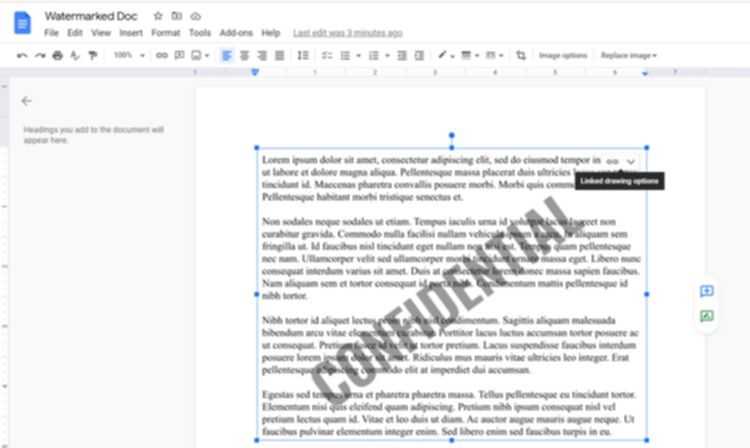Click the Image options button
This screenshot has height=448, width=750.
tap(563, 55)
